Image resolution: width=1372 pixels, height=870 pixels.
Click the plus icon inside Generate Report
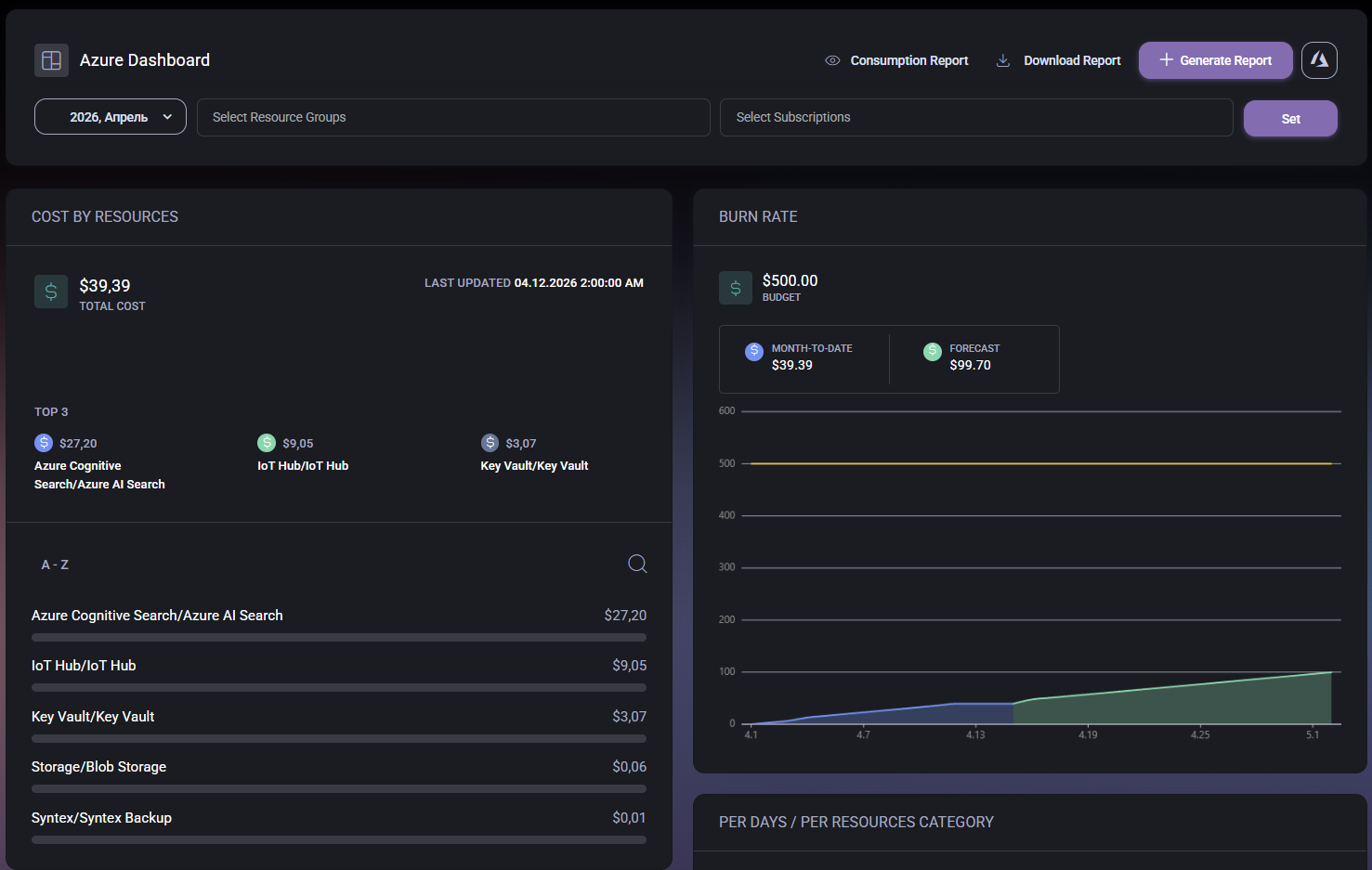(1167, 59)
